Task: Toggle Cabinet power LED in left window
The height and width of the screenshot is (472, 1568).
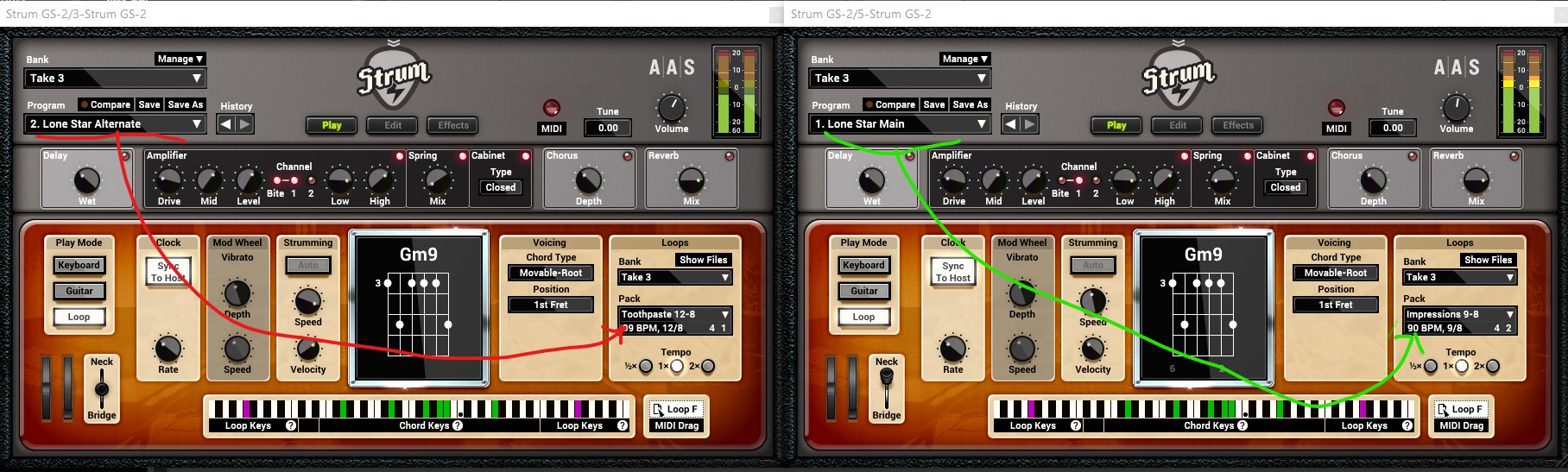Action: tap(525, 156)
